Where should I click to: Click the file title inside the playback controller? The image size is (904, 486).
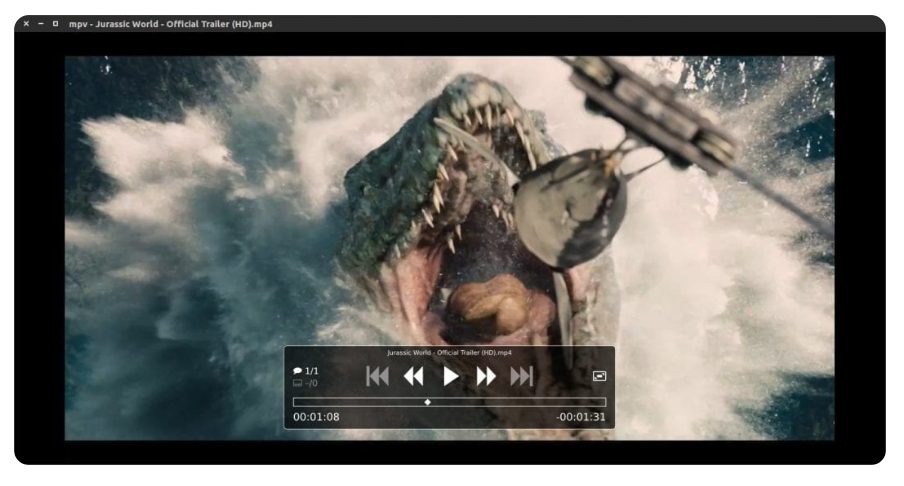pyautogui.click(x=449, y=353)
